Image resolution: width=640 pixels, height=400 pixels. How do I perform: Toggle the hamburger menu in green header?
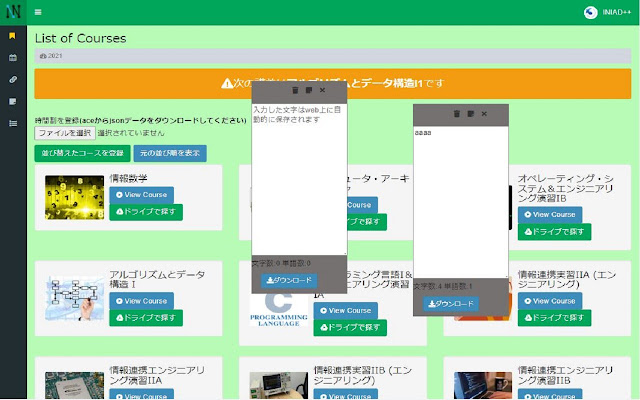coord(38,12)
